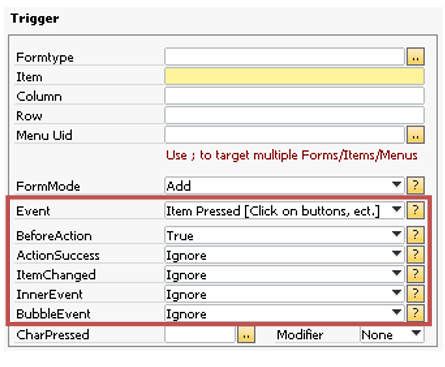Viewport: 445px width, 367px height.
Task: Open the CharPressed lookup browse button
Action: pyautogui.click(x=246, y=334)
